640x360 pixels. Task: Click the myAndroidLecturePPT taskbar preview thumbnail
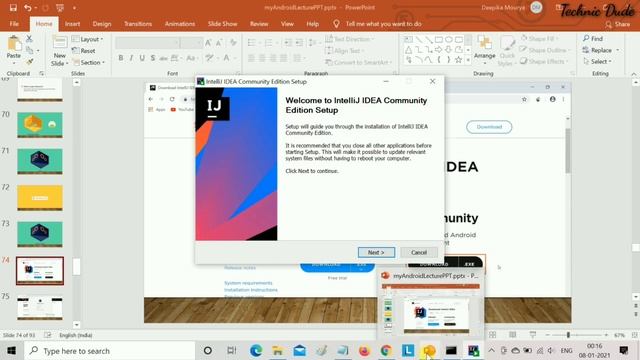[430, 309]
